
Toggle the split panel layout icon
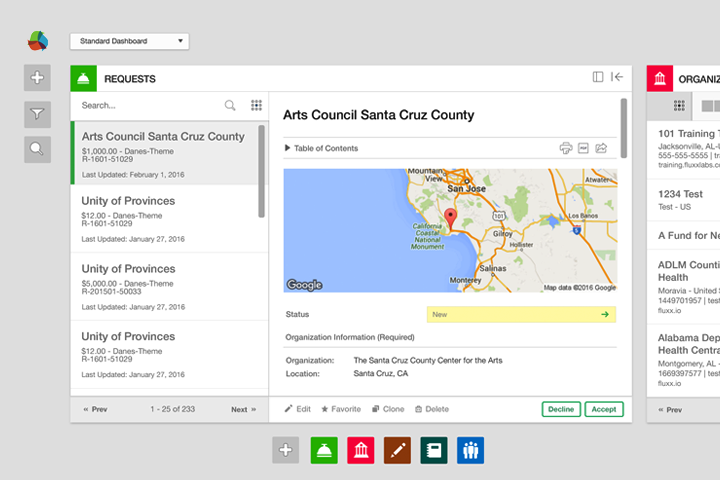(598, 77)
